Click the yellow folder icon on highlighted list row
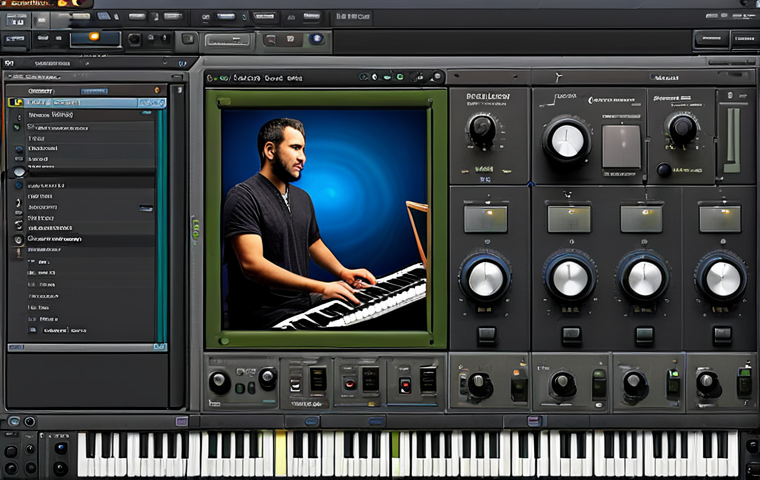Image resolution: width=760 pixels, height=480 pixels. 16,103
